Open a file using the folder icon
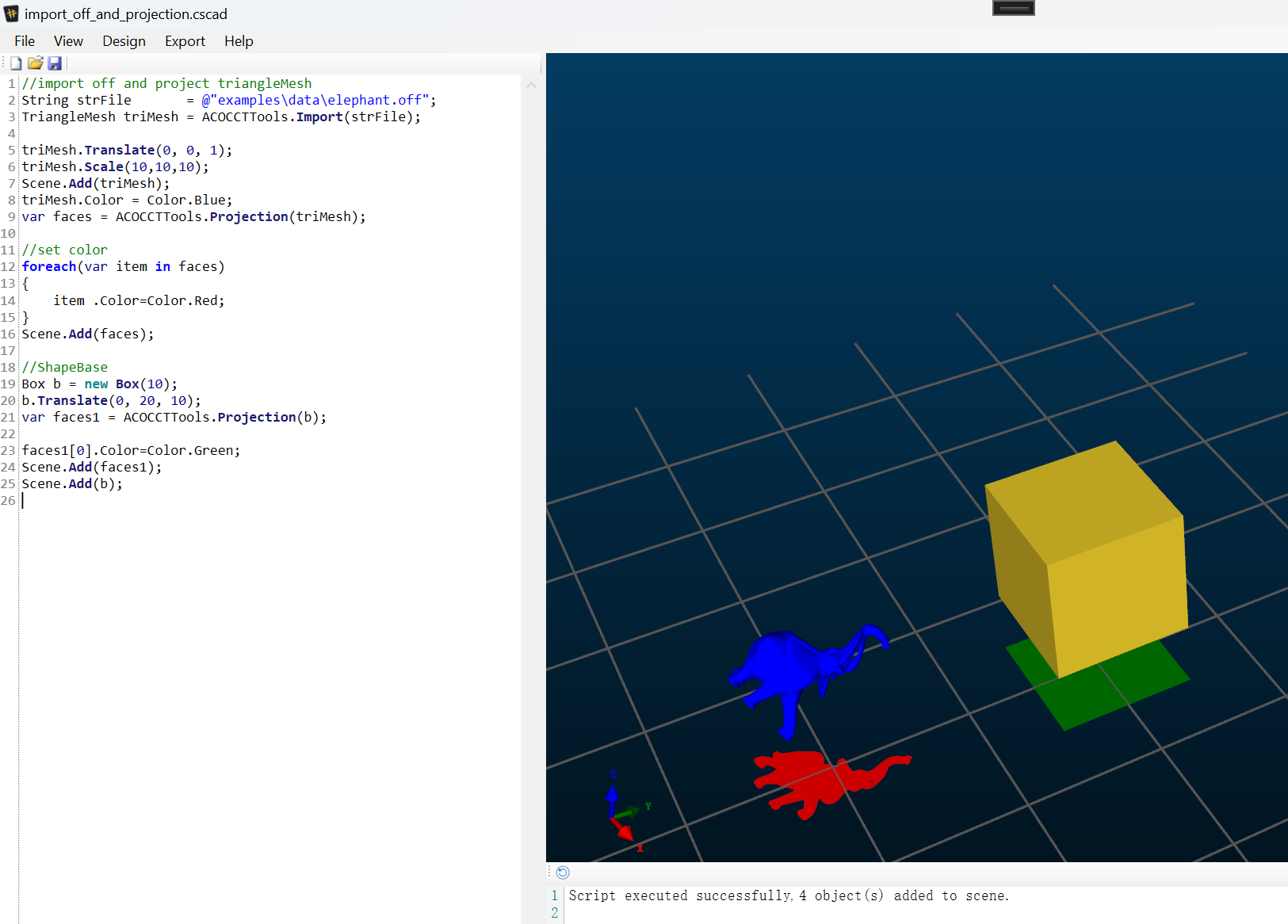The image size is (1288, 924). pos(35,63)
